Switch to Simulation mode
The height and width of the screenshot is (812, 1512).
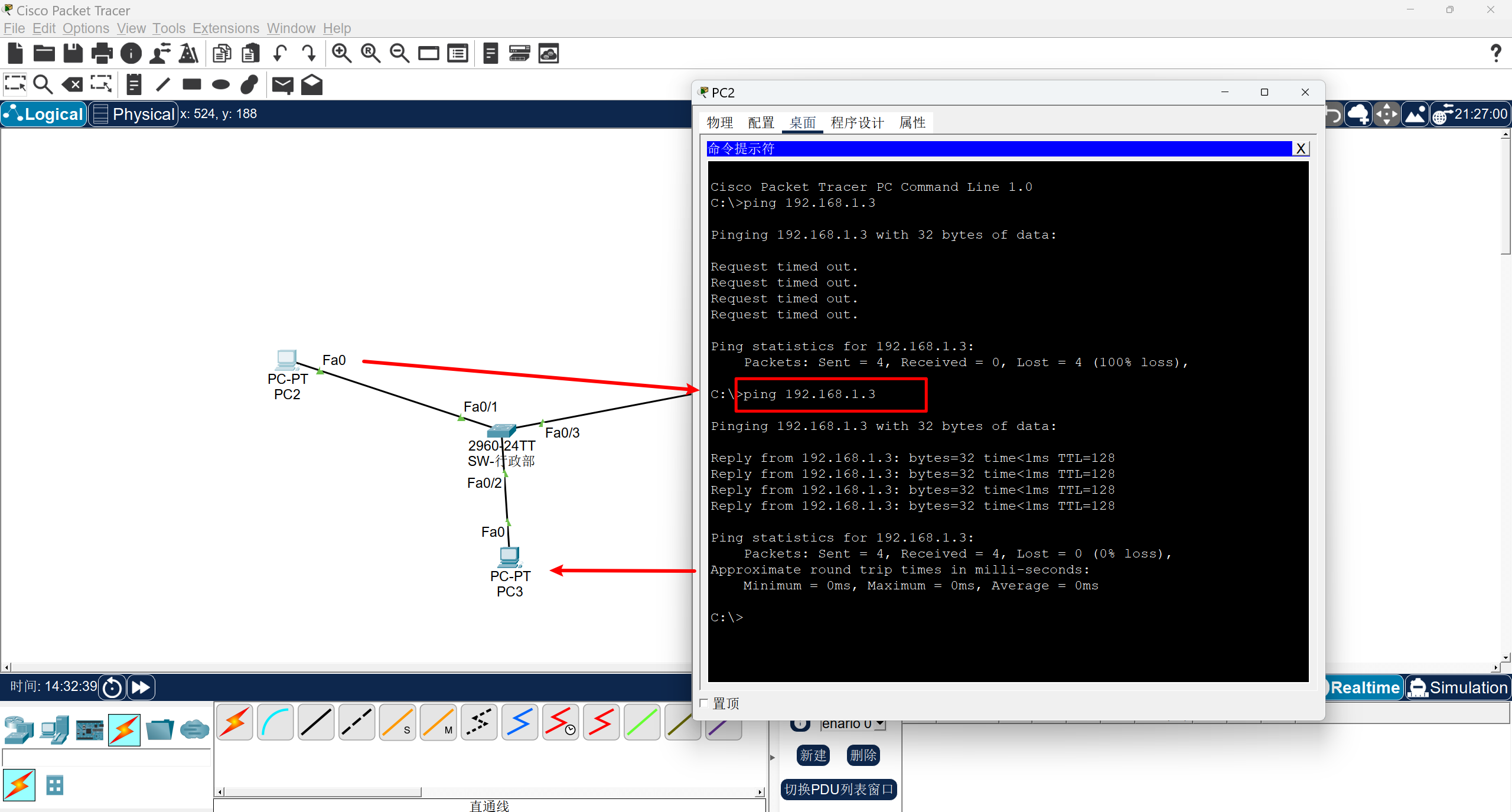pos(1458,688)
